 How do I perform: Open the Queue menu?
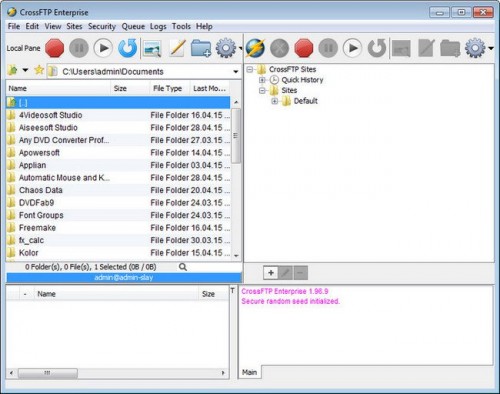pos(133,26)
